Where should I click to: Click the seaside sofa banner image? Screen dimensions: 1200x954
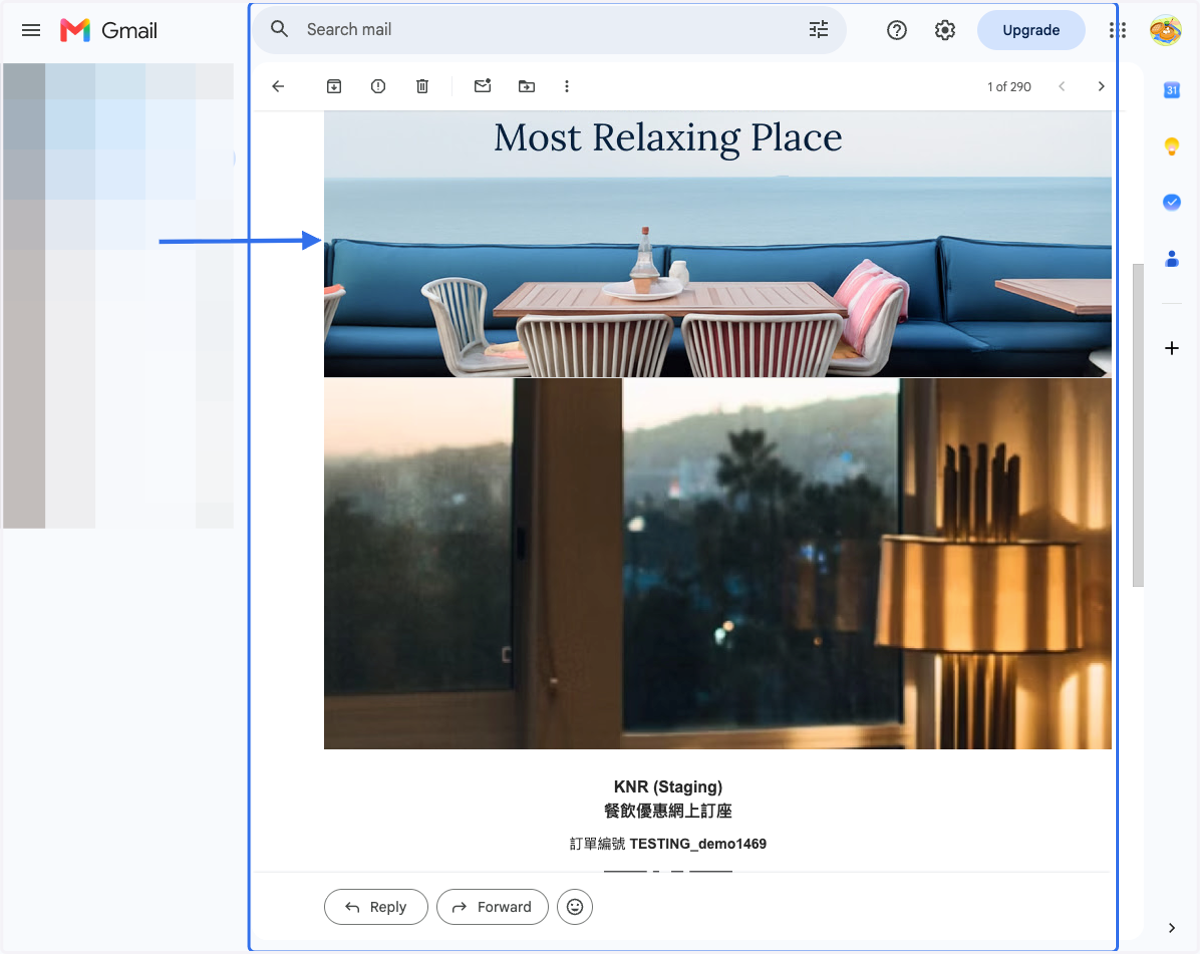pos(717,244)
